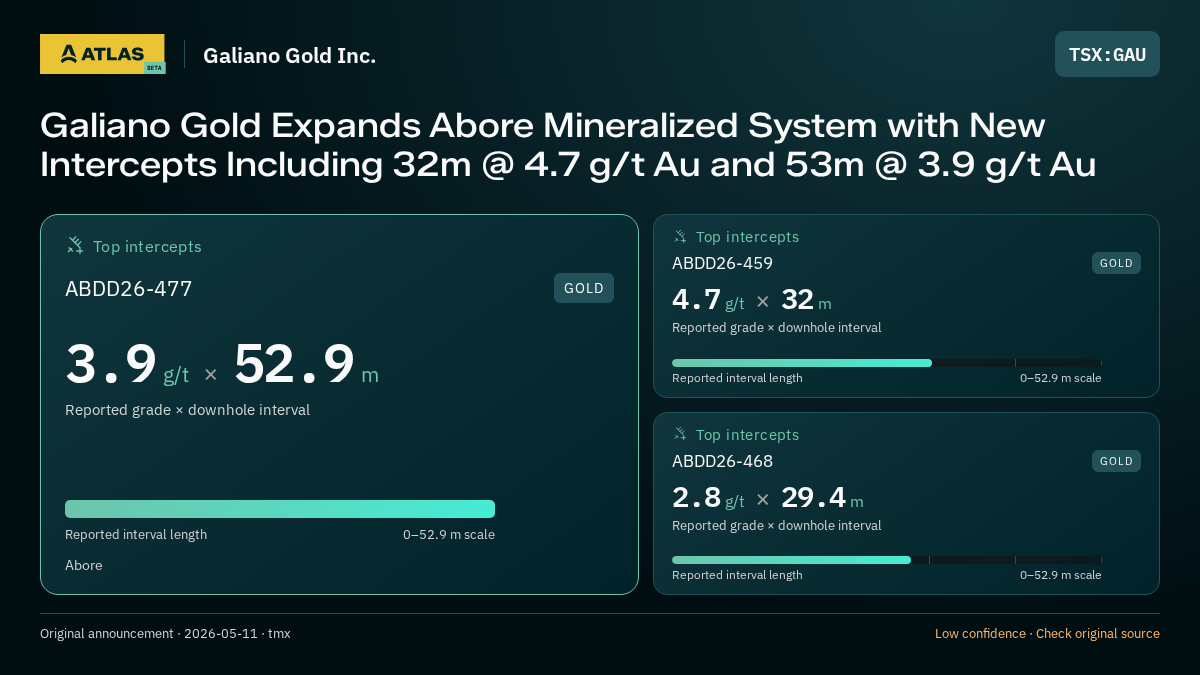The height and width of the screenshot is (675, 1200).
Task: Click the ABDD26-468 hole ID
Action: pyautogui.click(x=722, y=462)
